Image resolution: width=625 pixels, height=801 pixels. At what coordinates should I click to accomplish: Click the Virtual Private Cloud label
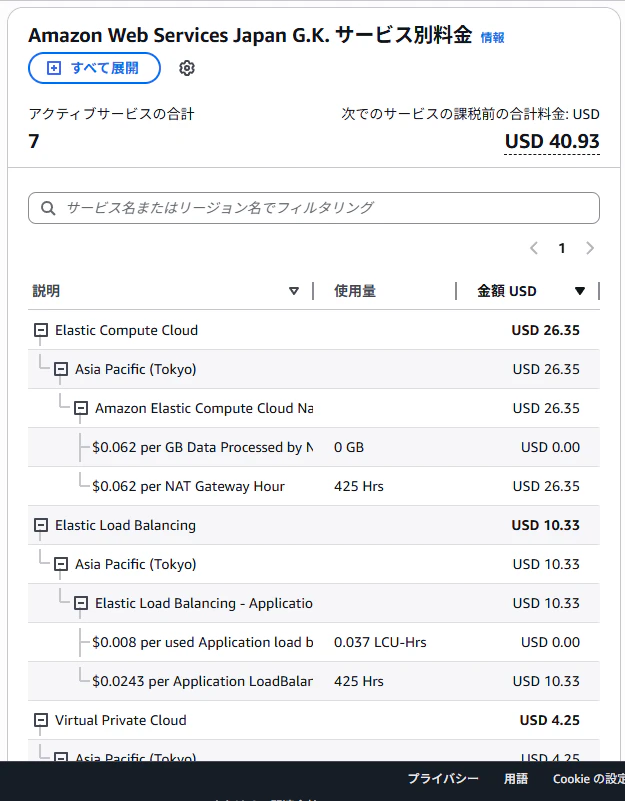click(x=121, y=721)
